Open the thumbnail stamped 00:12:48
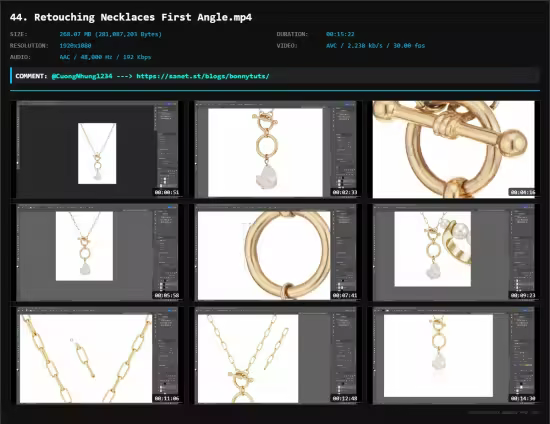Image resolution: width=550 pixels, height=424 pixels. 276,355
